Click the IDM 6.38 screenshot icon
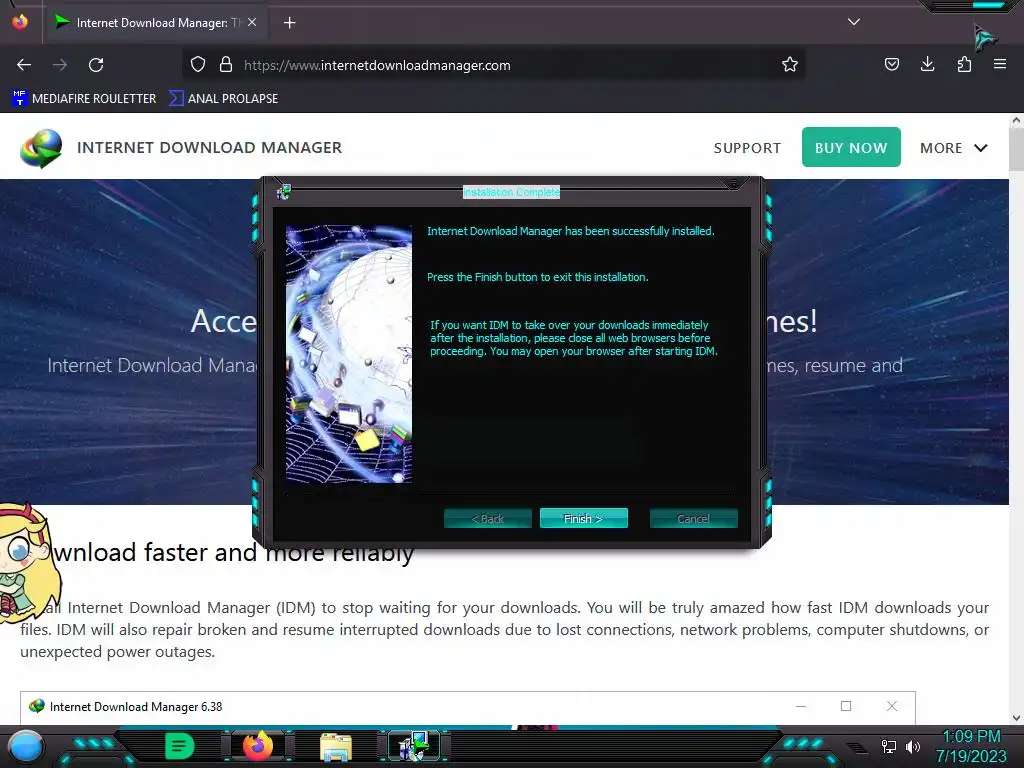Image resolution: width=1024 pixels, height=768 pixels. pyautogui.click(x=37, y=707)
